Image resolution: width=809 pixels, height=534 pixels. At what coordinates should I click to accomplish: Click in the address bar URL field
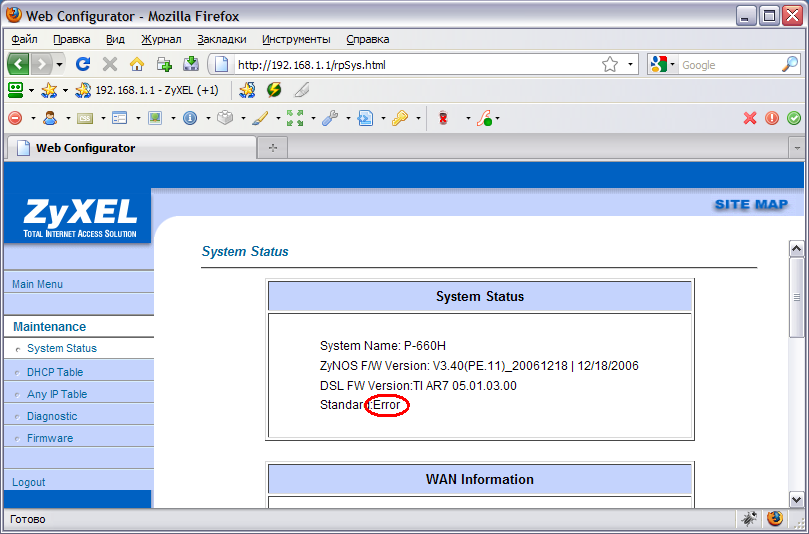(415, 65)
